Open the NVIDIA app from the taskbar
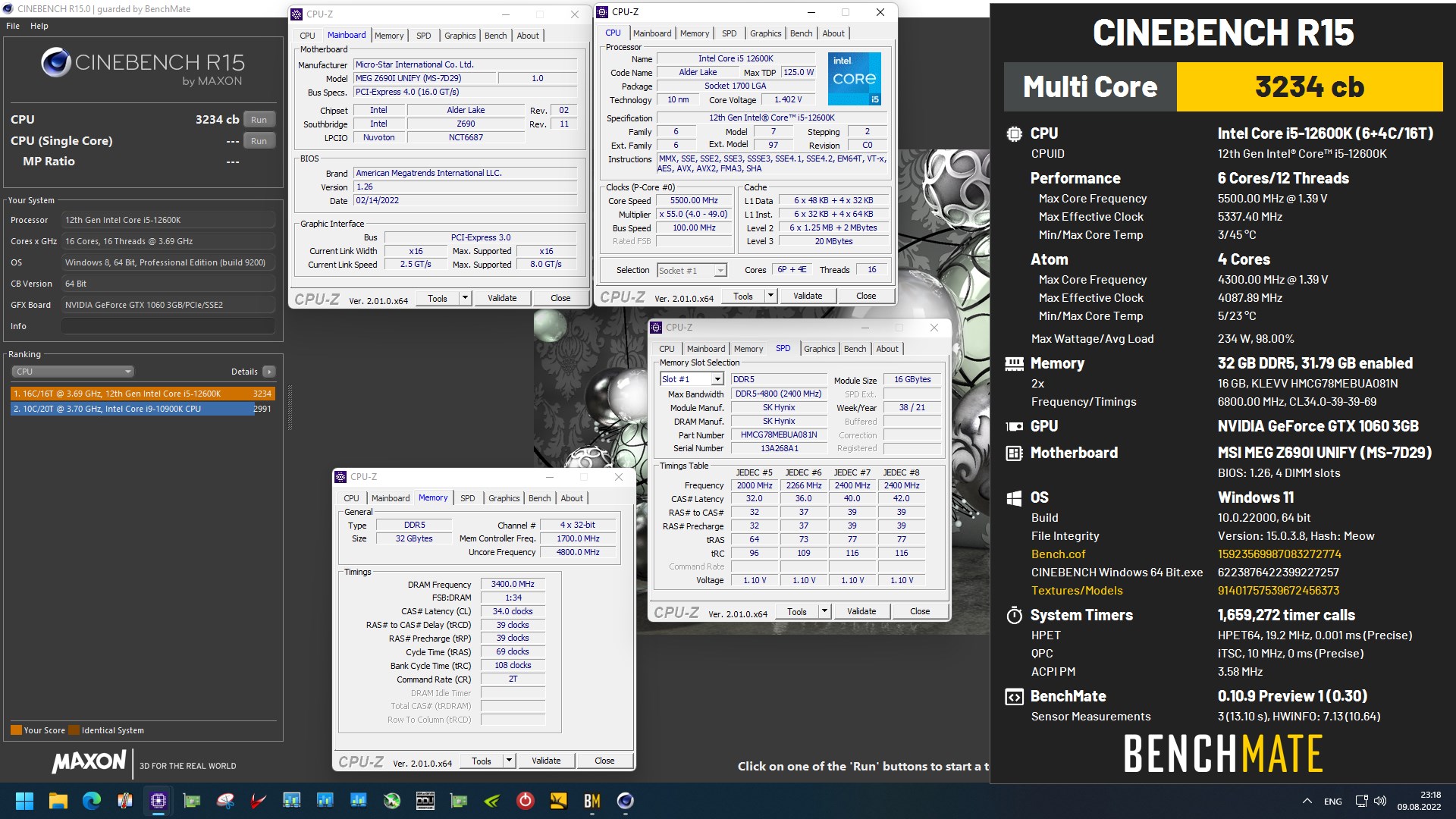Screen dimensions: 1456x819 click(492, 801)
